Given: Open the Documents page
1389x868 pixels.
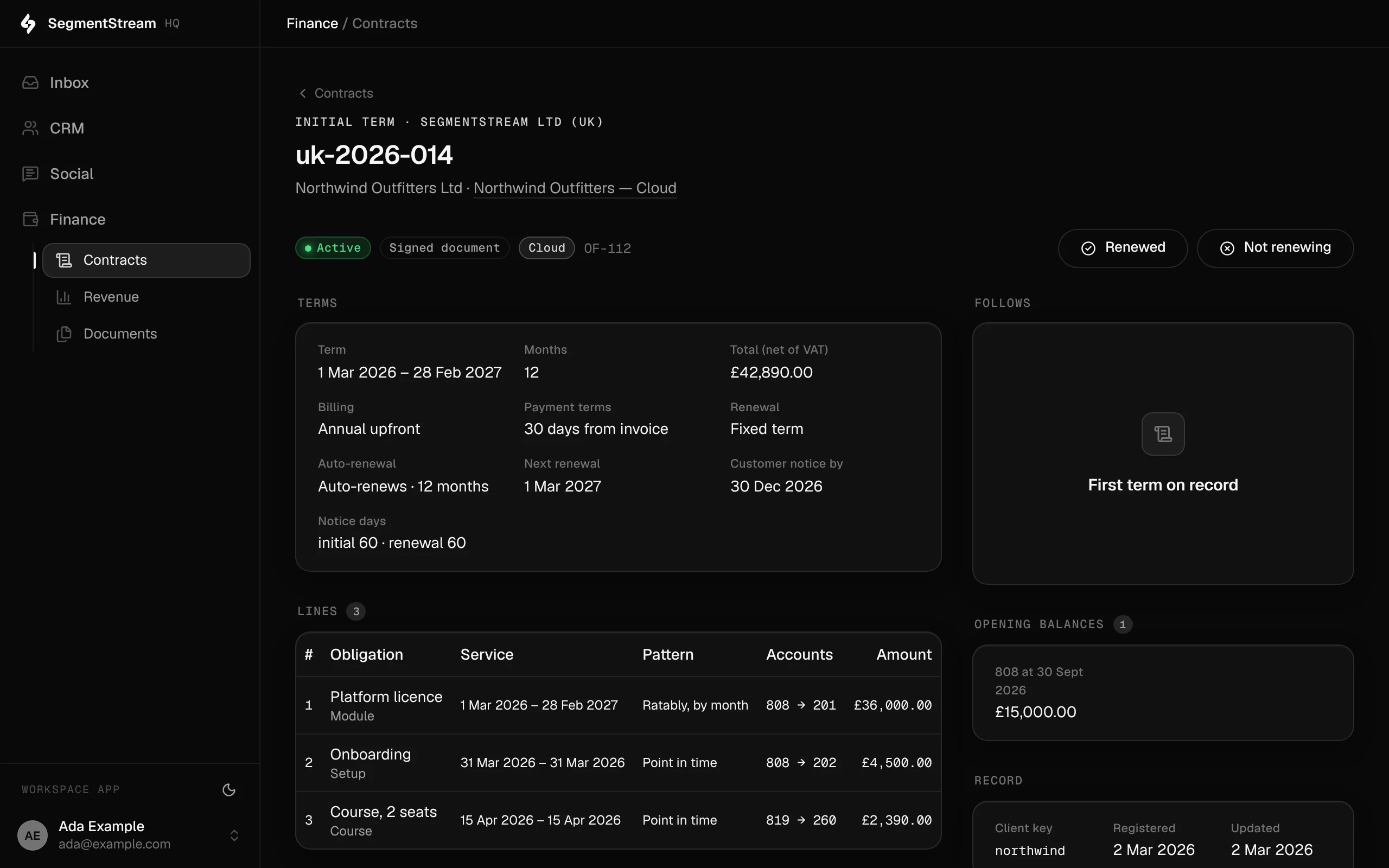Looking at the screenshot, I should (146, 334).
